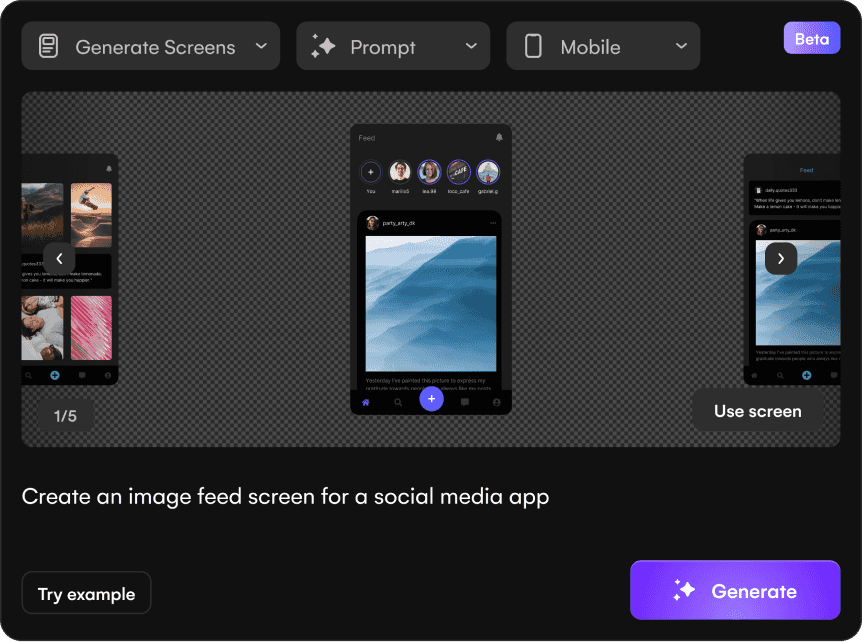Open the Mobile device dropdown
This screenshot has width=862, height=642.
603,46
